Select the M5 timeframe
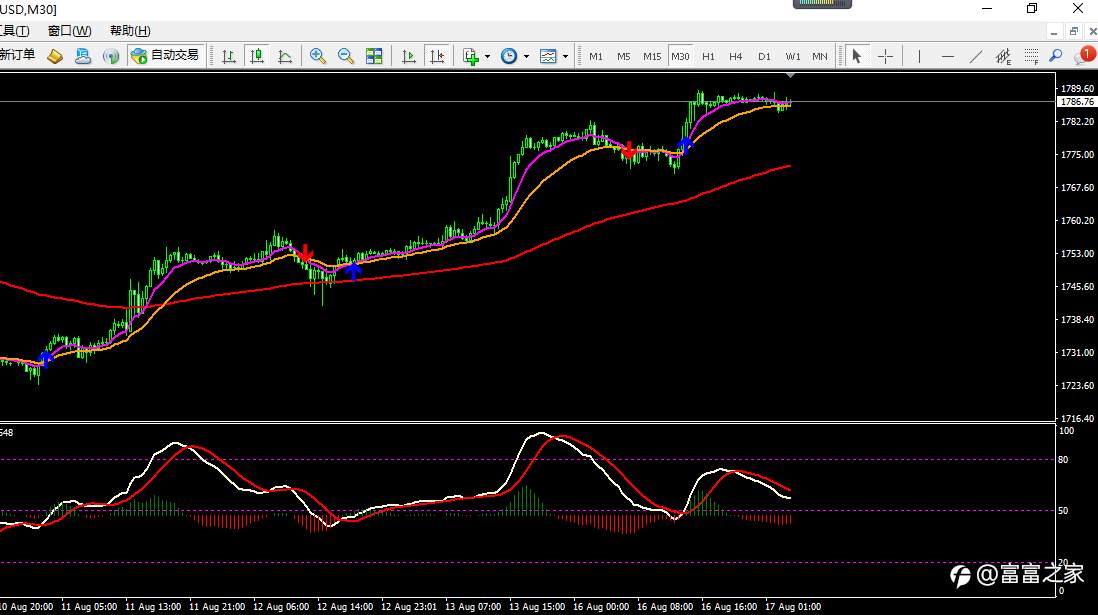This screenshot has height=615, width=1098. [x=624, y=56]
